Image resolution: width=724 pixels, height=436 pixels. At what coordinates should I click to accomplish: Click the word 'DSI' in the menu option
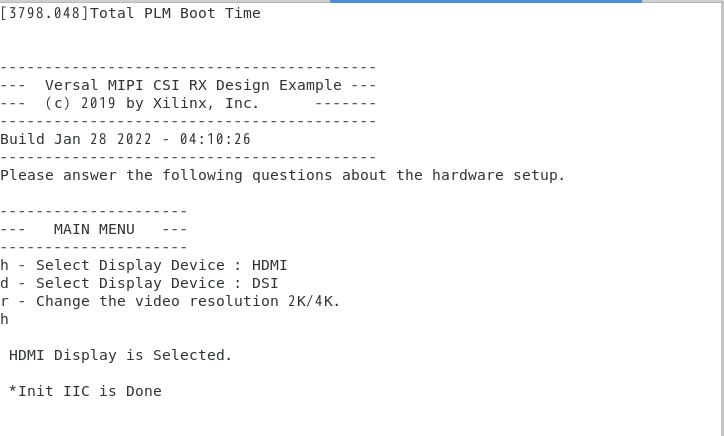265,284
